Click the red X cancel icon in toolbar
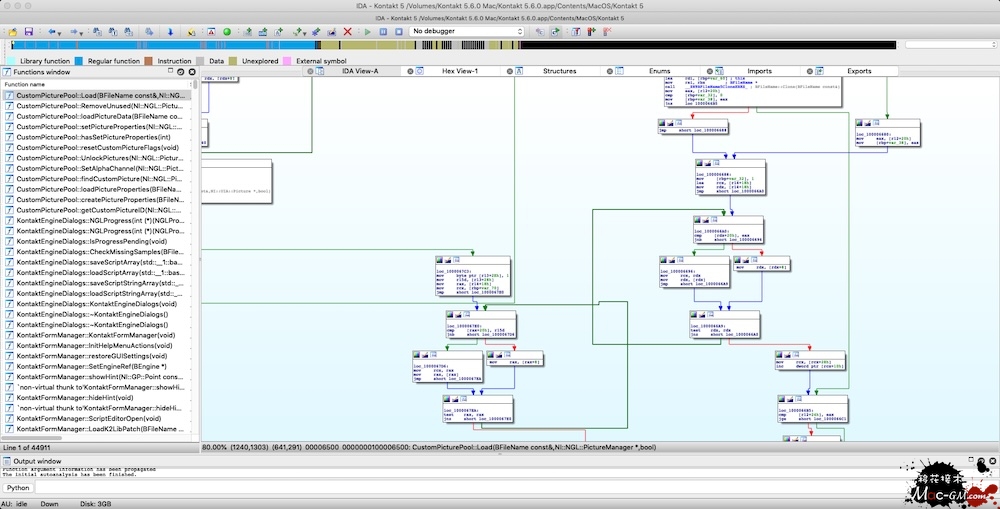The width and height of the screenshot is (1000, 509). 348,31
